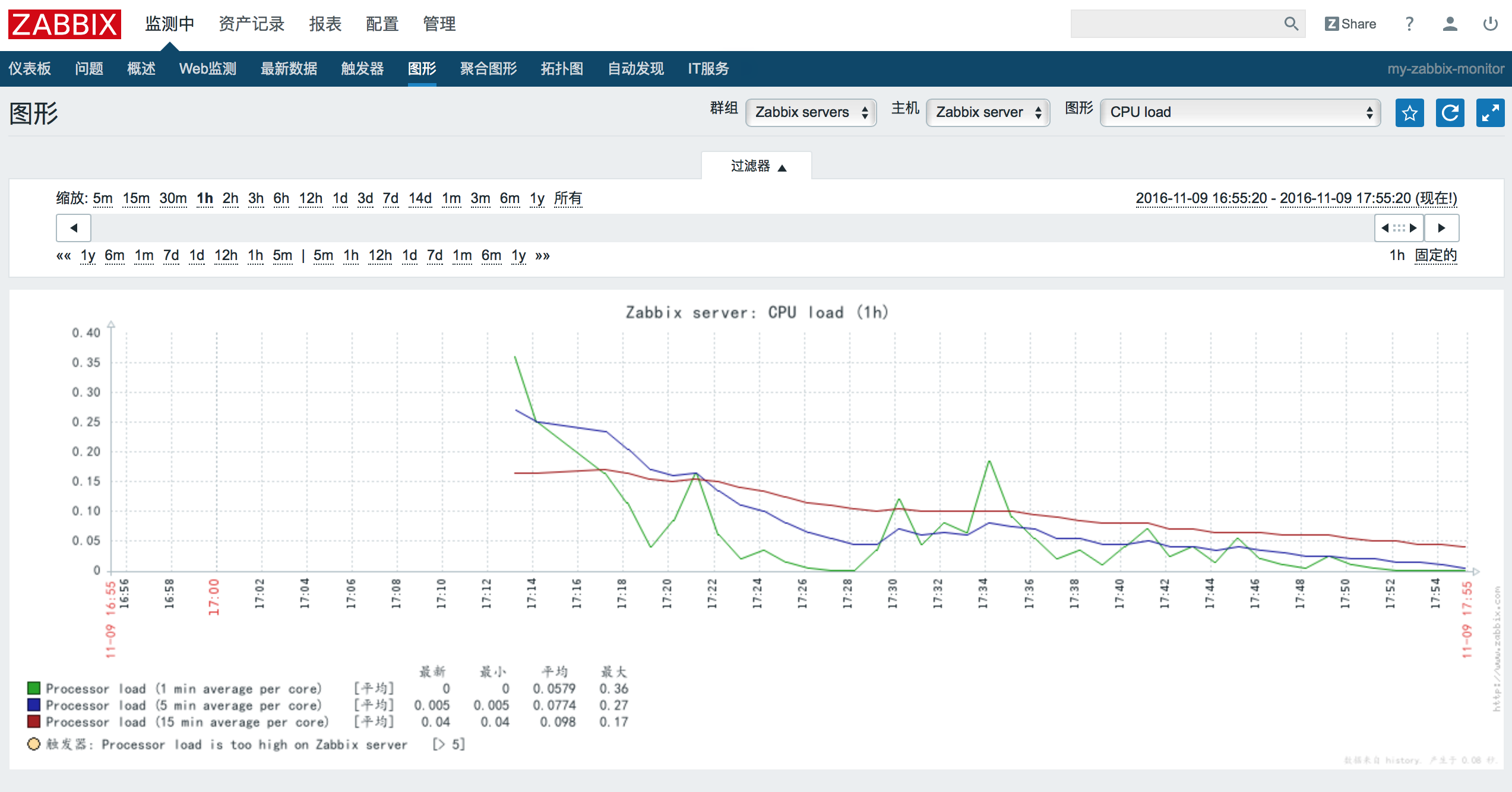Click the scroll right arrow button
1512x792 pixels.
click(1441, 228)
